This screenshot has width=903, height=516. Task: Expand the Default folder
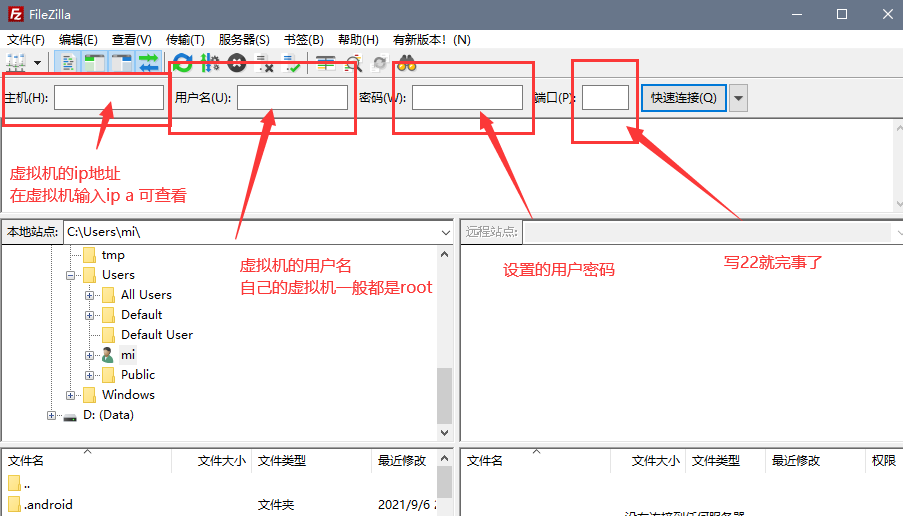(x=89, y=316)
